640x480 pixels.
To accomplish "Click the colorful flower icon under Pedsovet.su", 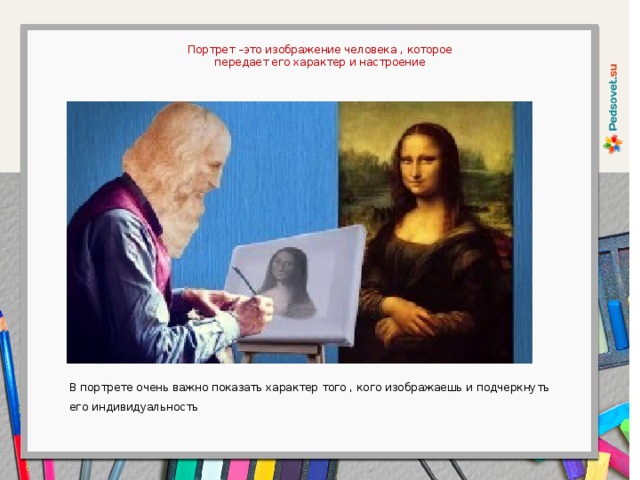I will [613, 144].
